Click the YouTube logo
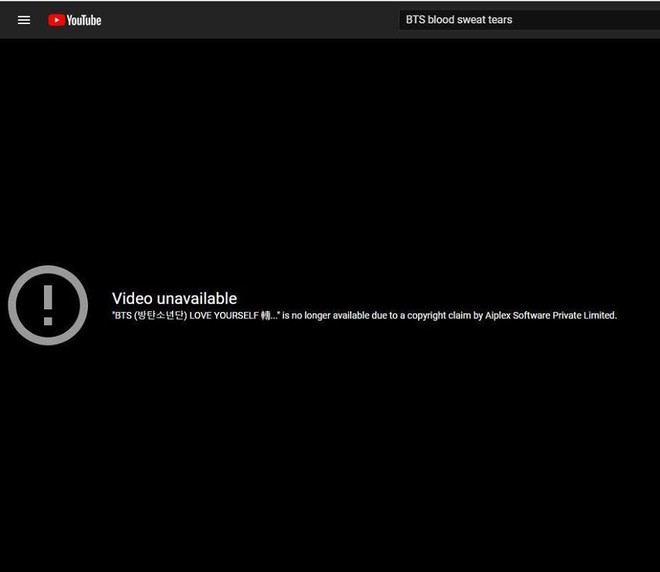Screen dimensions: 660x572 (75, 20)
